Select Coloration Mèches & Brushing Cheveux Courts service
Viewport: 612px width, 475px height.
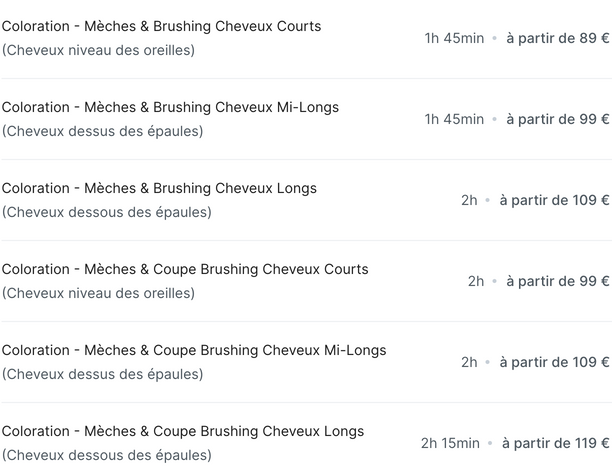pyautogui.click(x=306, y=38)
